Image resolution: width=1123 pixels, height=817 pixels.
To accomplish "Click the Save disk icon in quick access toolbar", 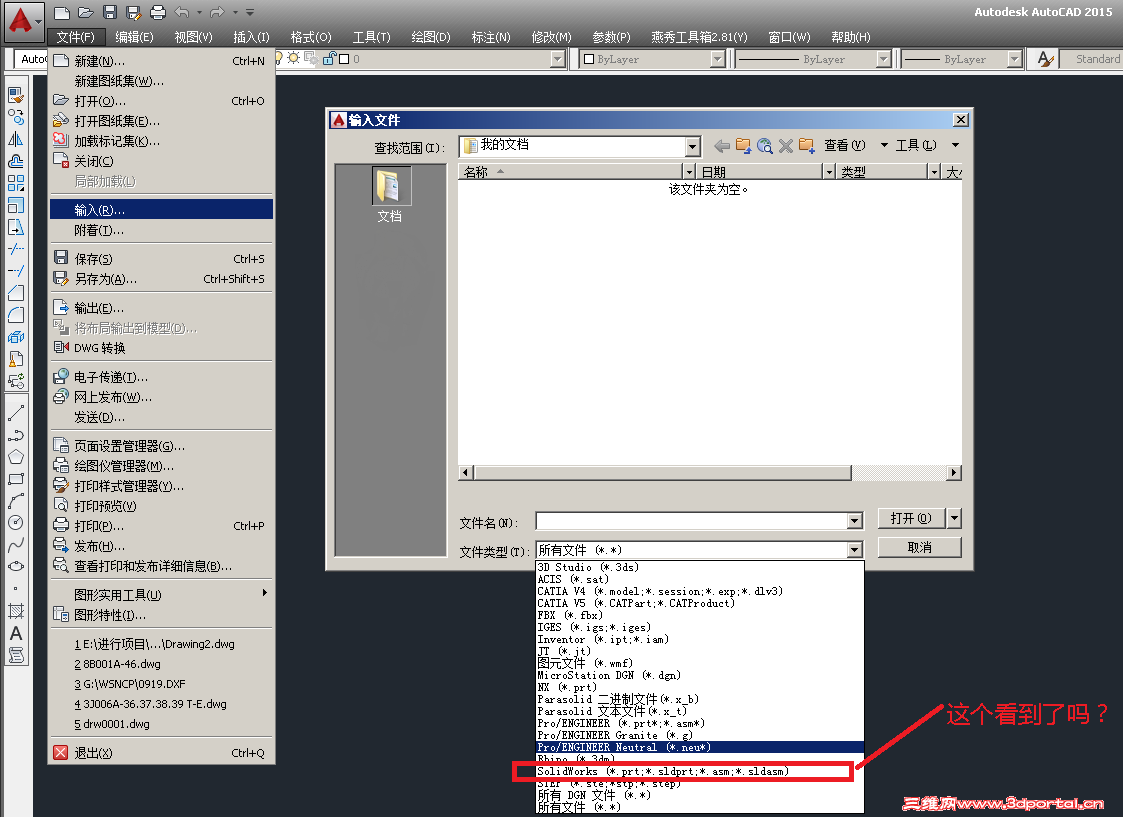I will [110, 12].
